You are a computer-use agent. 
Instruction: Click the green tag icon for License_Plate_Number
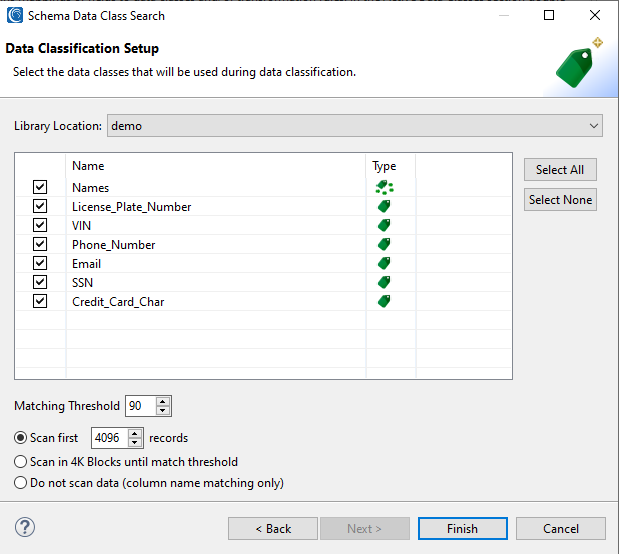pos(384,206)
